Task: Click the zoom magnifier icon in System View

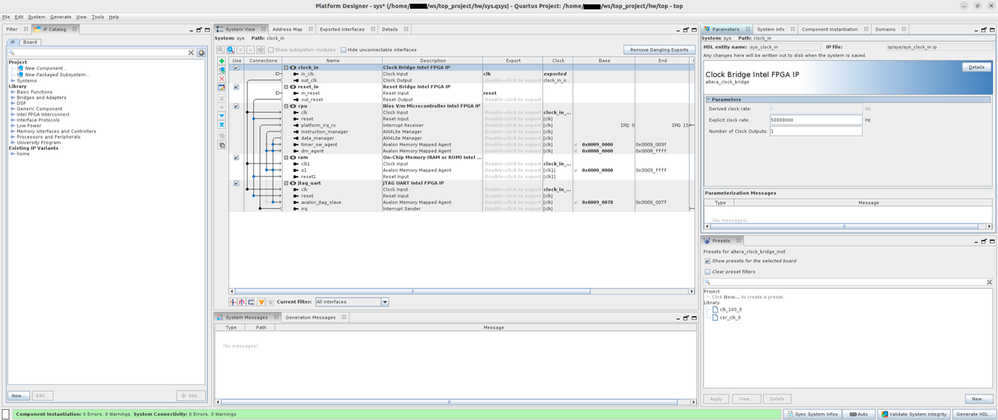Action: pyautogui.click(x=231, y=49)
